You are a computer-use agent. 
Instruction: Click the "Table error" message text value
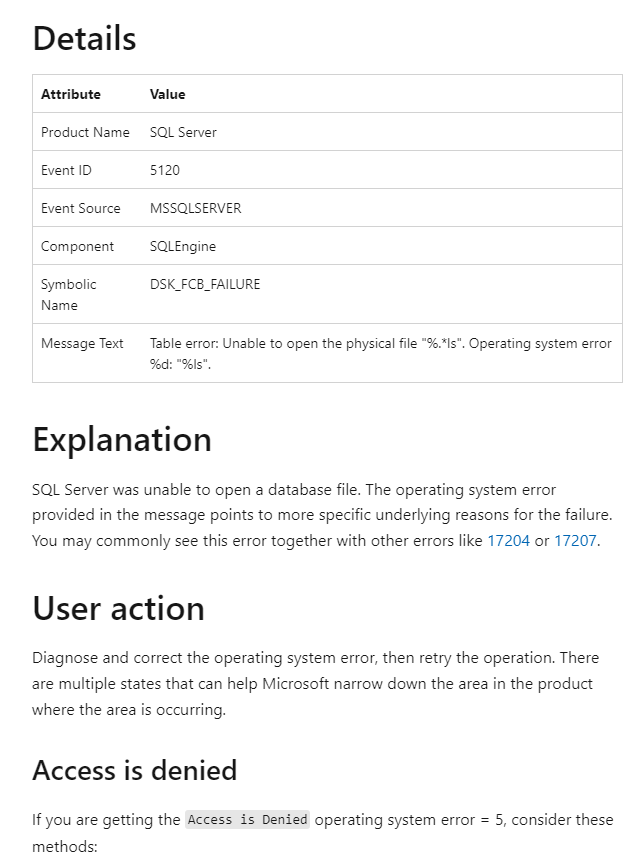click(x=380, y=353)
